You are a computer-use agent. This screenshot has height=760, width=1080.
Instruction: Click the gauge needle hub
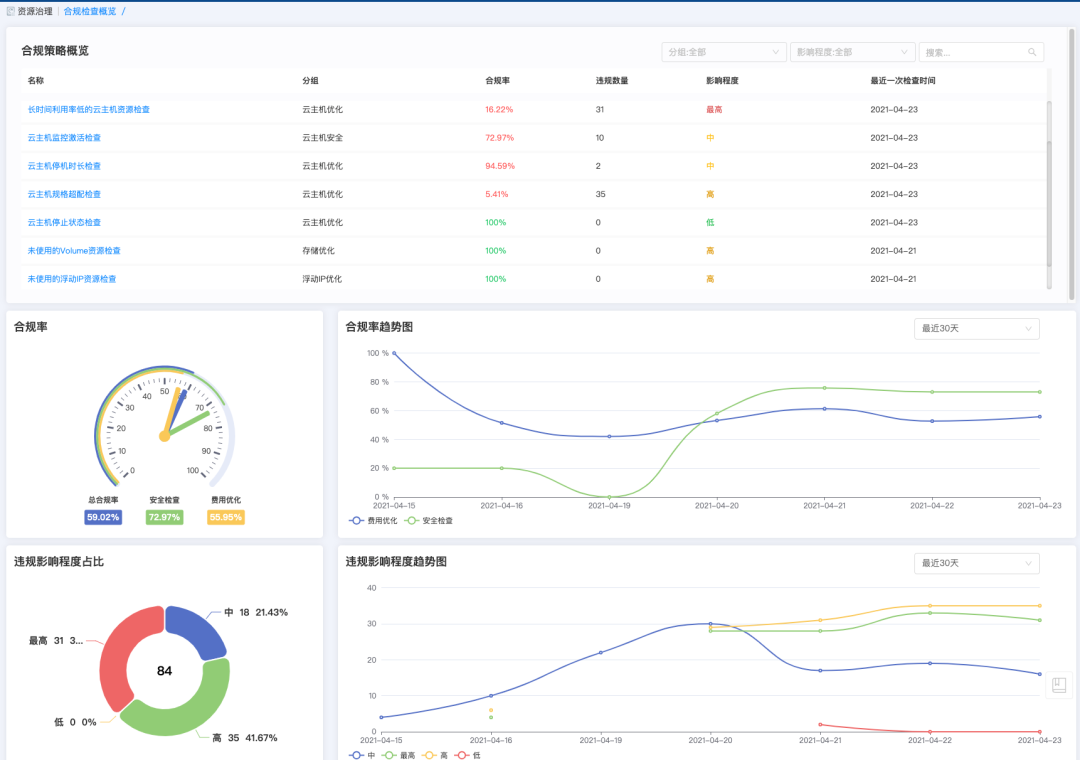tap(165, 436)
